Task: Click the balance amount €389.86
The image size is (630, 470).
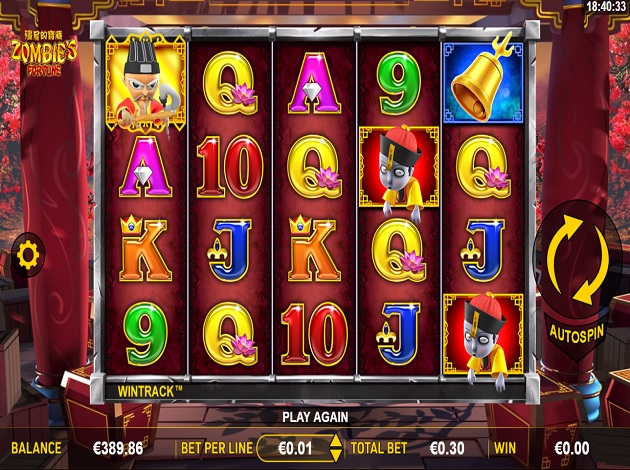Action: point(118,448)
